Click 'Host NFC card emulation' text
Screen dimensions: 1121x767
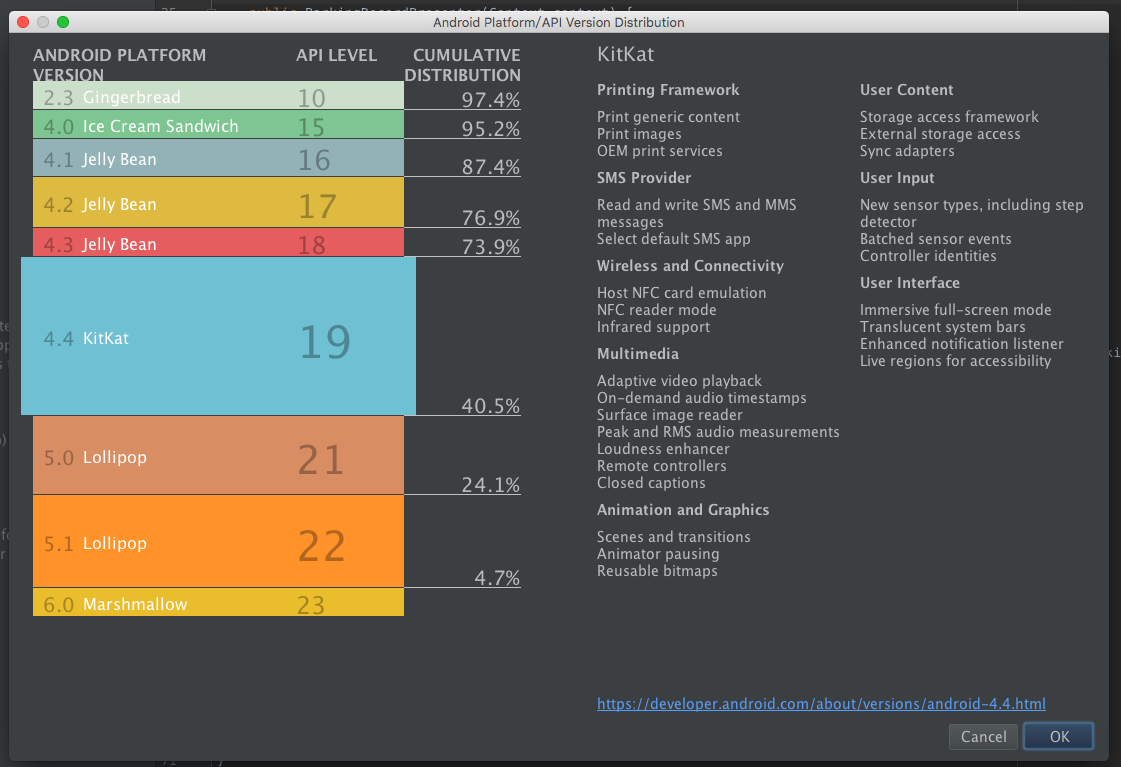681,292
